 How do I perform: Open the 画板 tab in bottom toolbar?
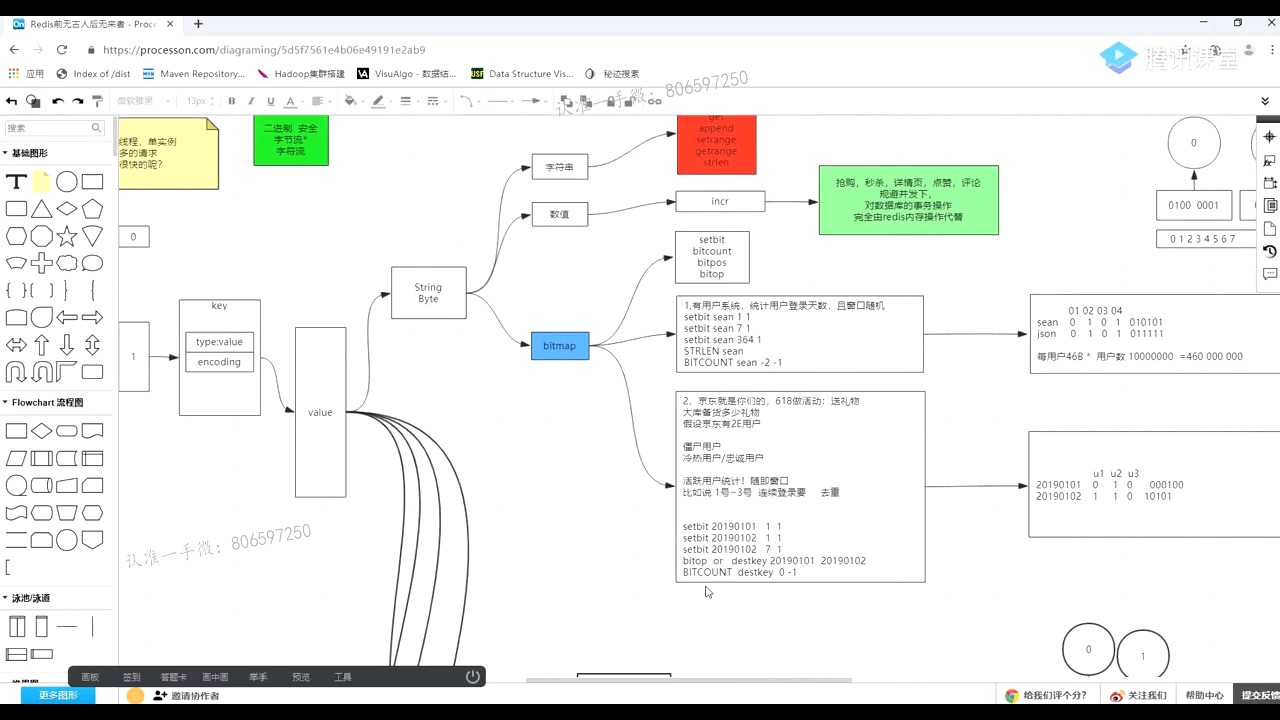click(x=90, y=677)
